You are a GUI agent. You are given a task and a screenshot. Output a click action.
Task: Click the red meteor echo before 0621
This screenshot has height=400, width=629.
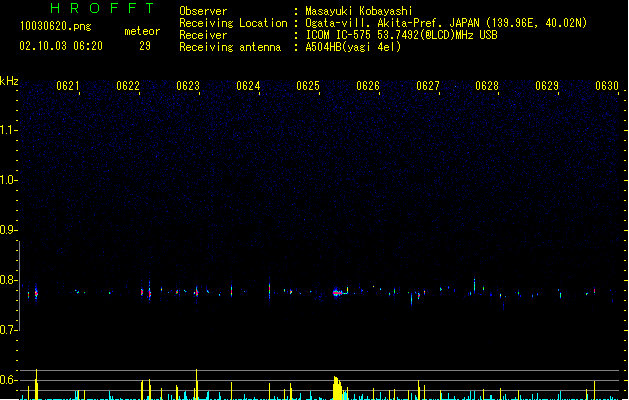coord(36,293)
